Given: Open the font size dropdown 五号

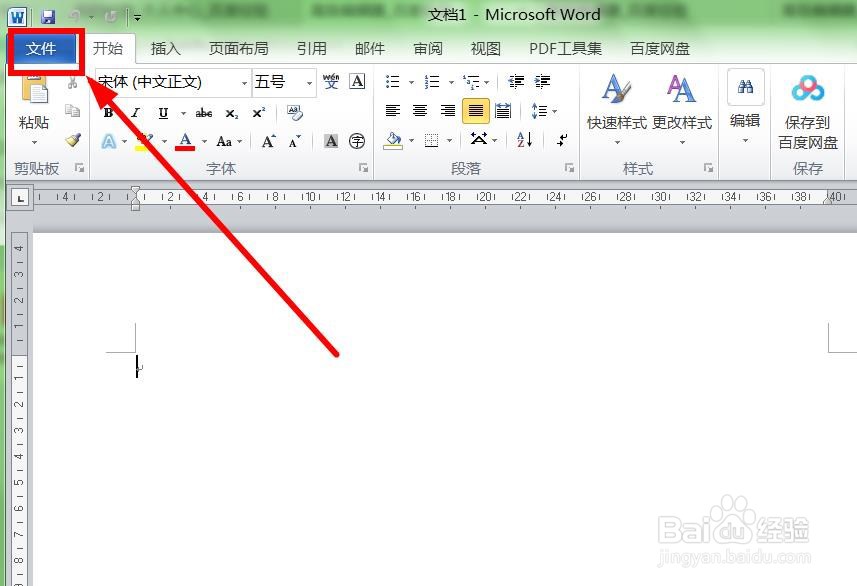Looking at the screenshot, I should tap(309, 83).
